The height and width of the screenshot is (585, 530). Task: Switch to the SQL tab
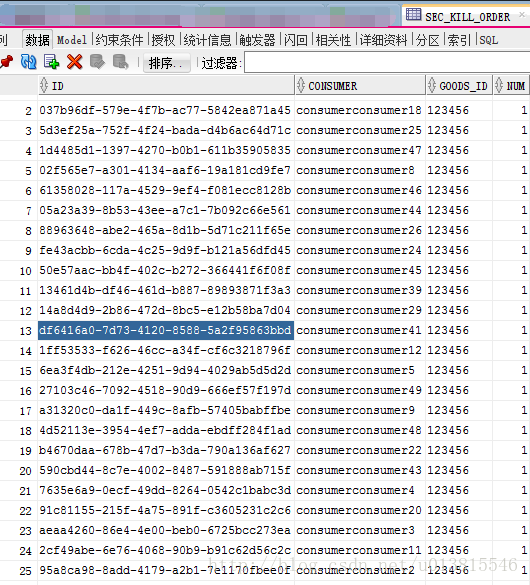489,40
